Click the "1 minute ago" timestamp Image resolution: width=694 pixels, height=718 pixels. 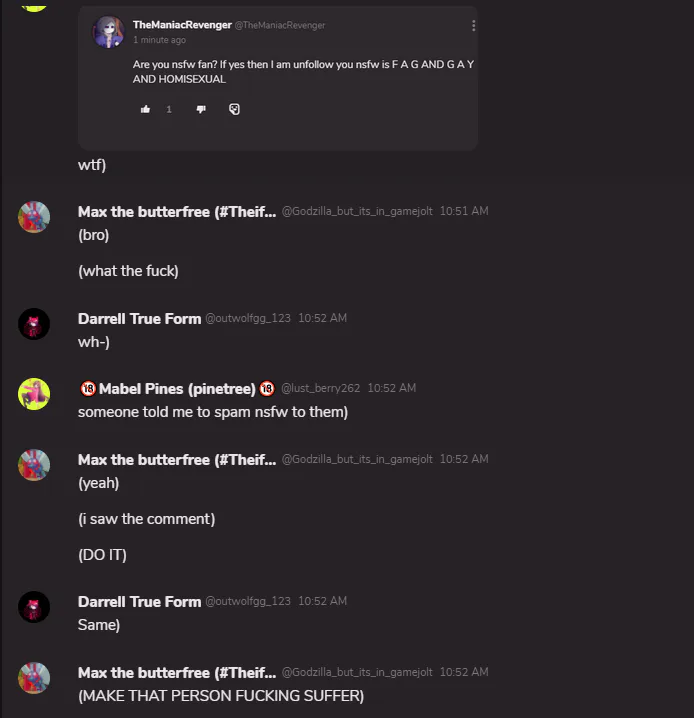(x=159, y=40)
